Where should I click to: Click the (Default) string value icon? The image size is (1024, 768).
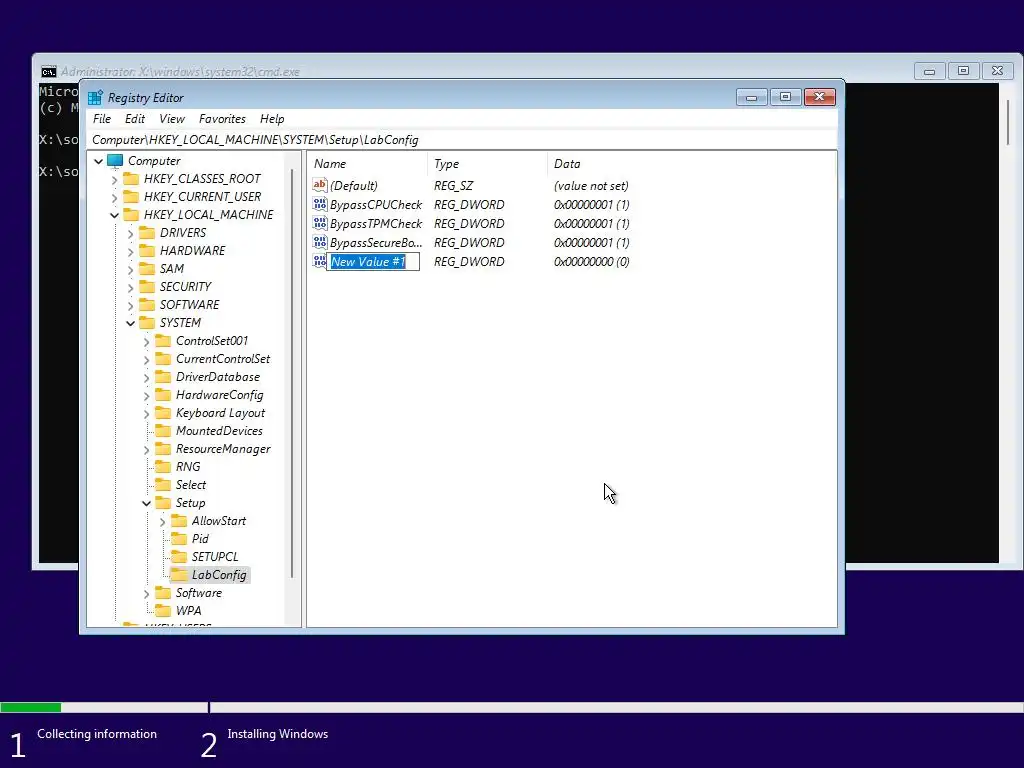[319, 185]
